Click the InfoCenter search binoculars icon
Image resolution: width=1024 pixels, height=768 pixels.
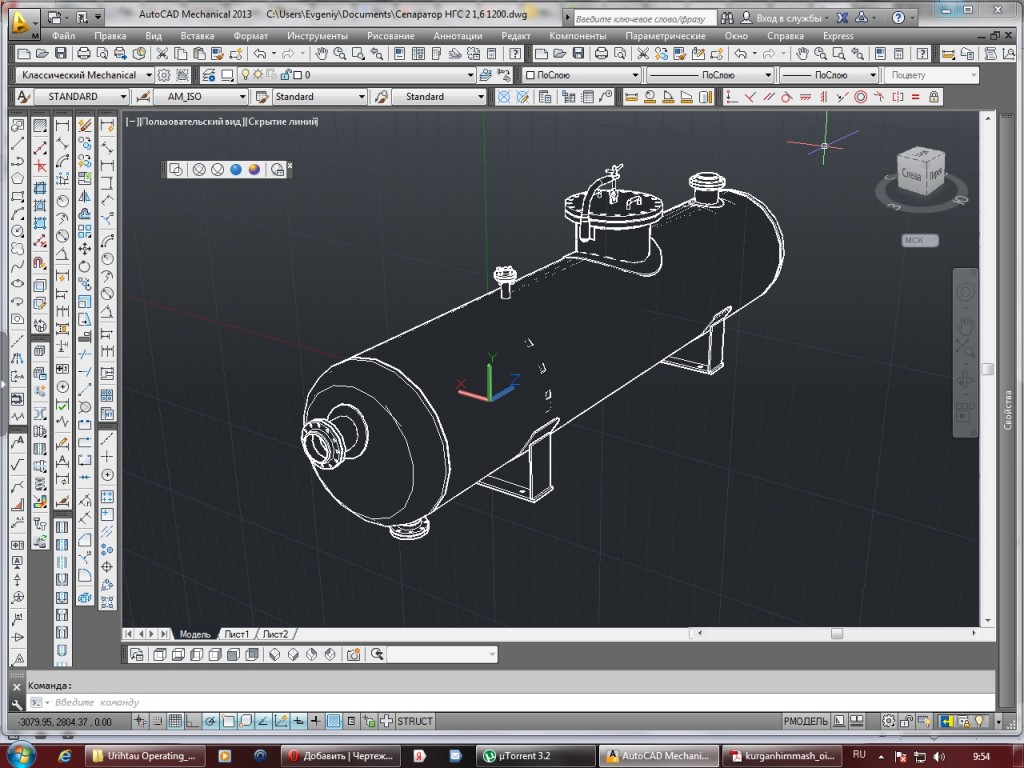tap(727, 18)
